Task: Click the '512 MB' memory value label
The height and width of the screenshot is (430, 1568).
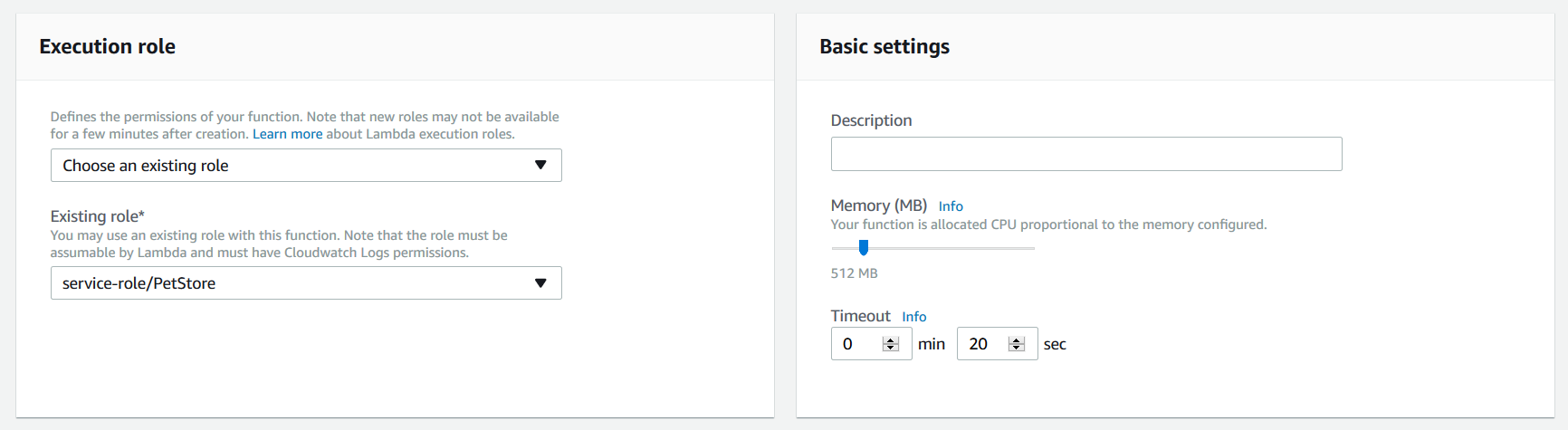Action: pyautogui.click(x=855, y=273)
